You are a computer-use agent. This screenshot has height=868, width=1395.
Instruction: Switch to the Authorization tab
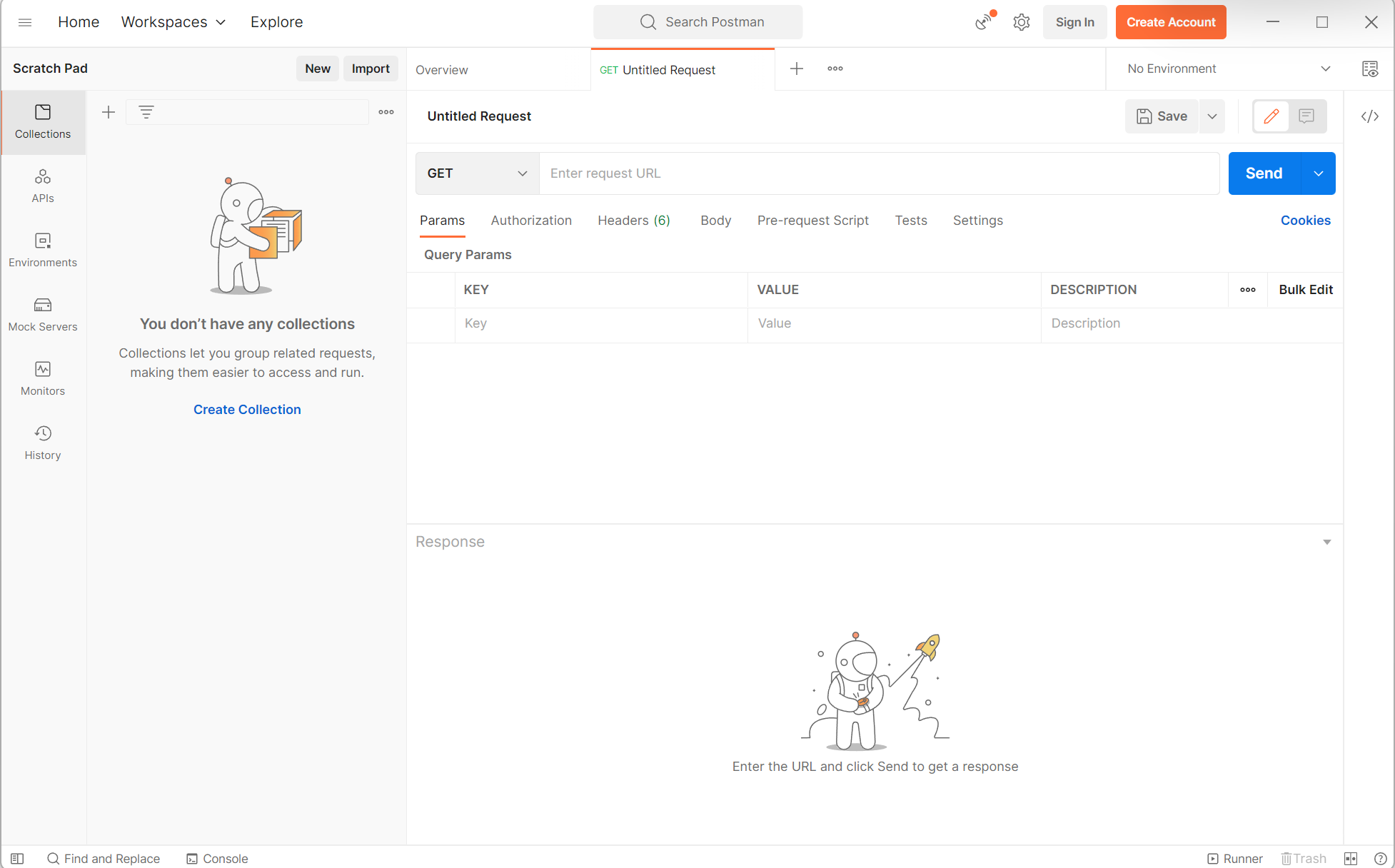(531, 221)
